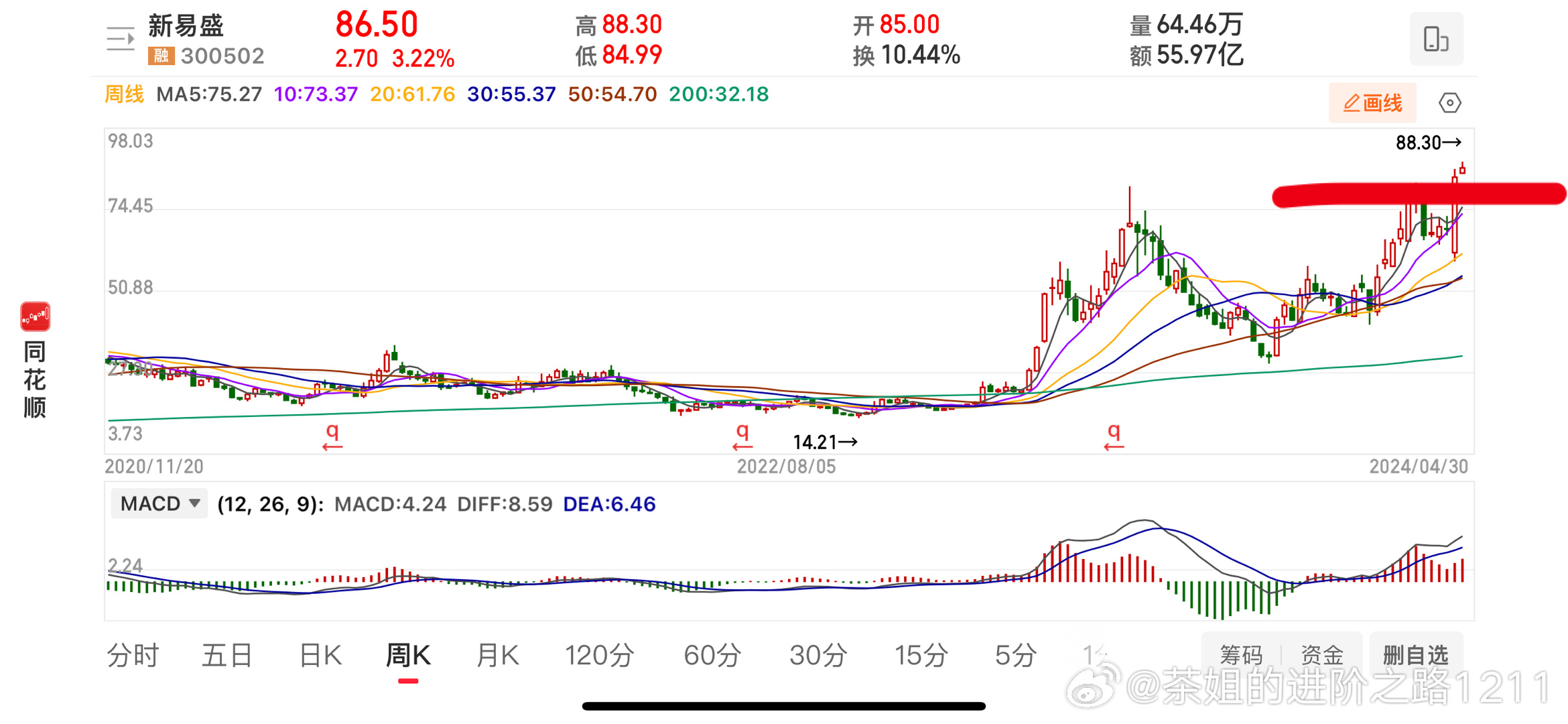
Task: Tap the blue 30:55.37 MA label
Action: point(511,94)
